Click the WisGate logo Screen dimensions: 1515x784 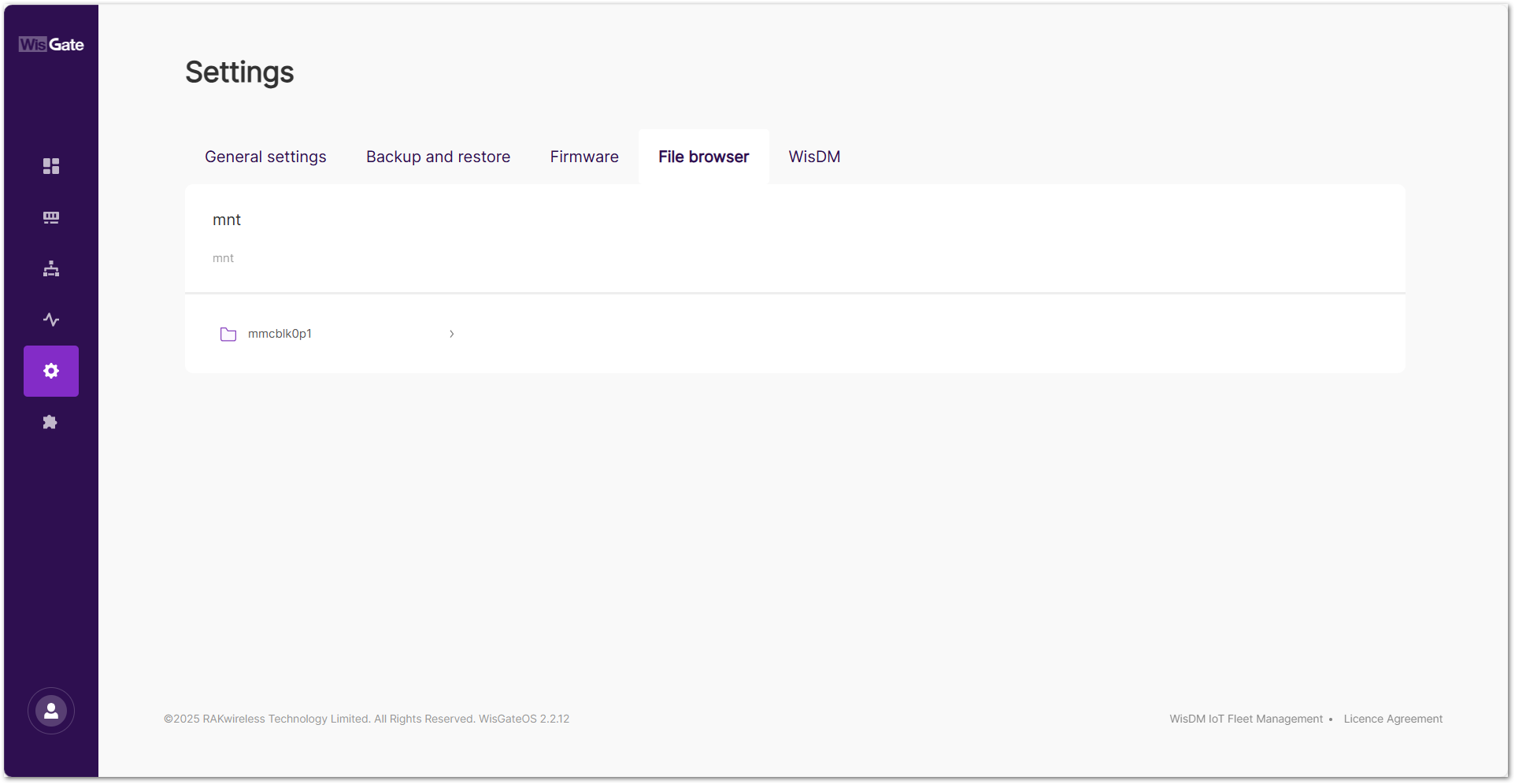coord(51,45)
